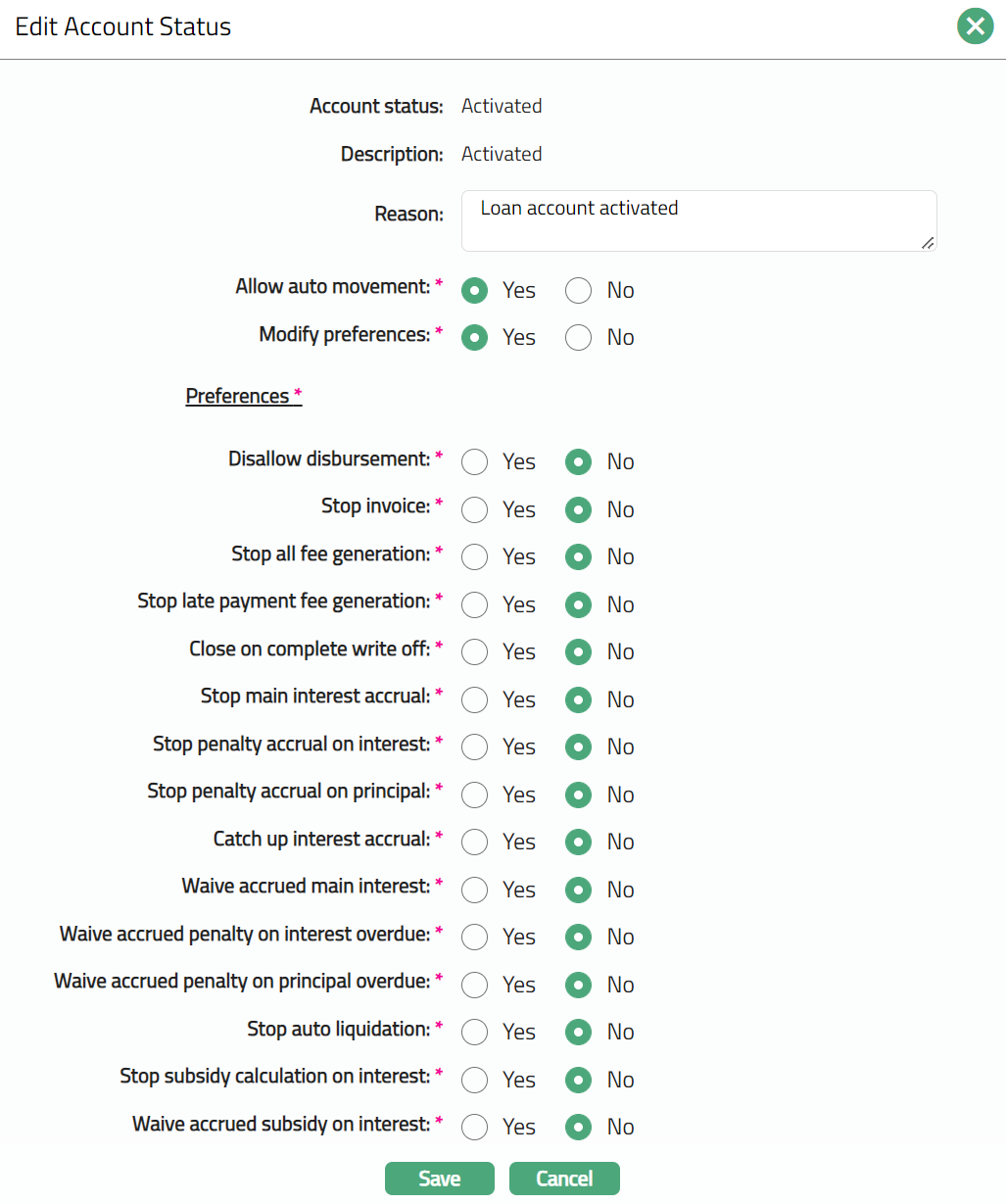Select Yes for Stop invoice
This screenshot has height=1204, width=1006.
coord(475,509)
